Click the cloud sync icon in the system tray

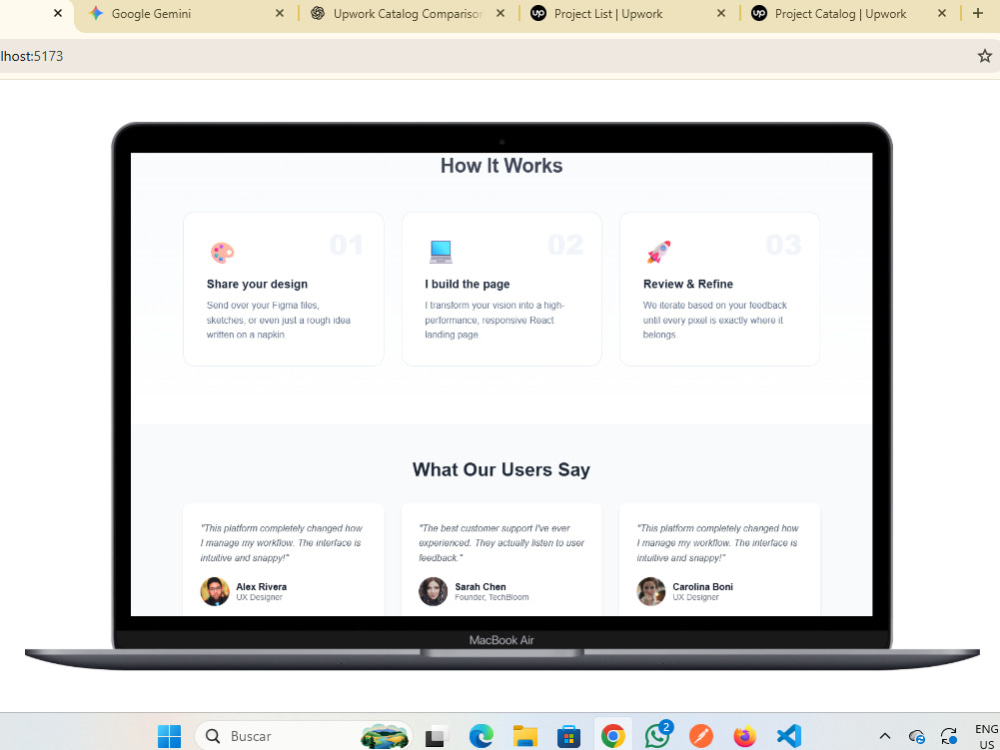pos(916,736)
